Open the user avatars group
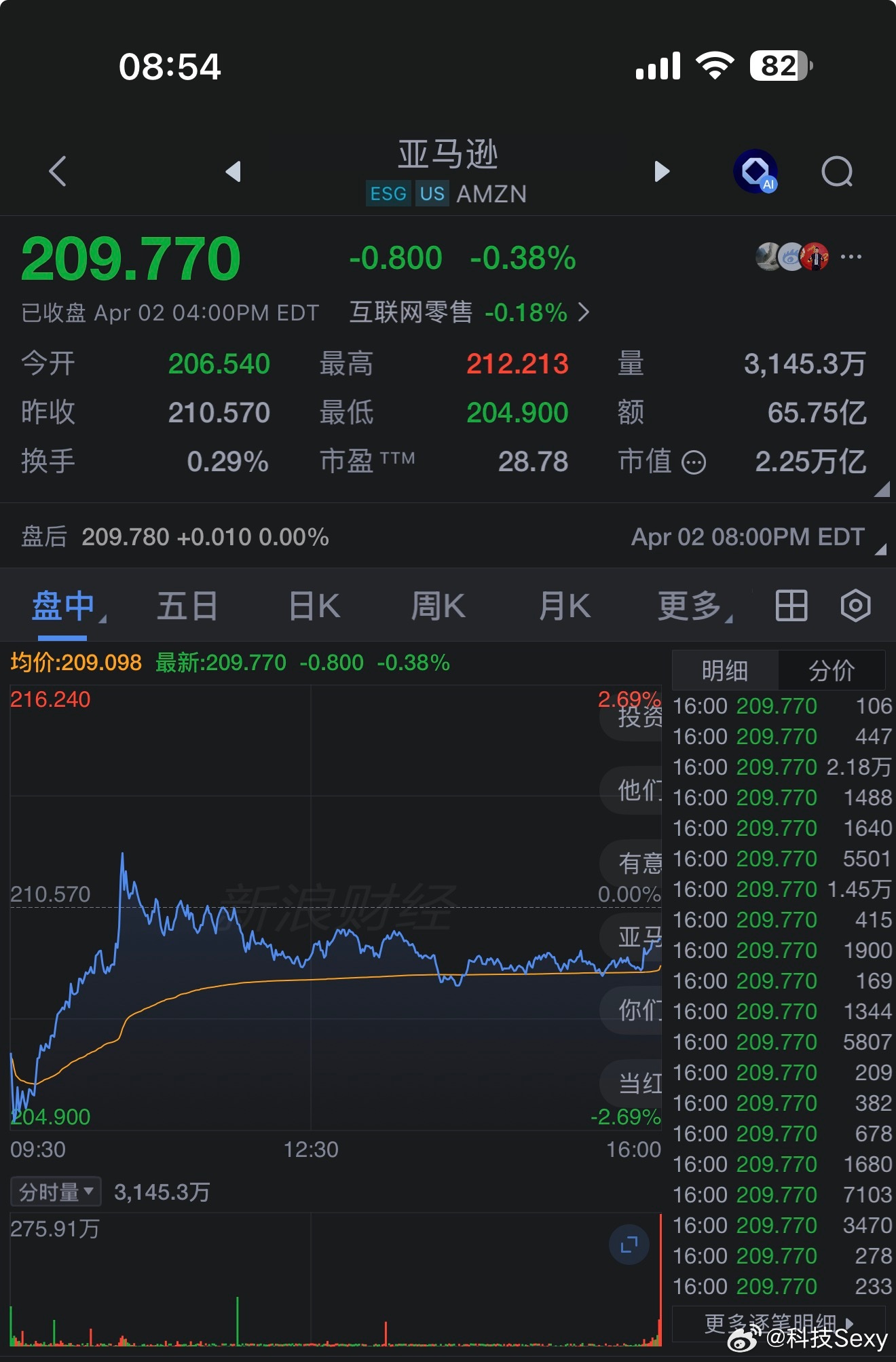The height and width of the screenshot is (1362, 896). 792,257
